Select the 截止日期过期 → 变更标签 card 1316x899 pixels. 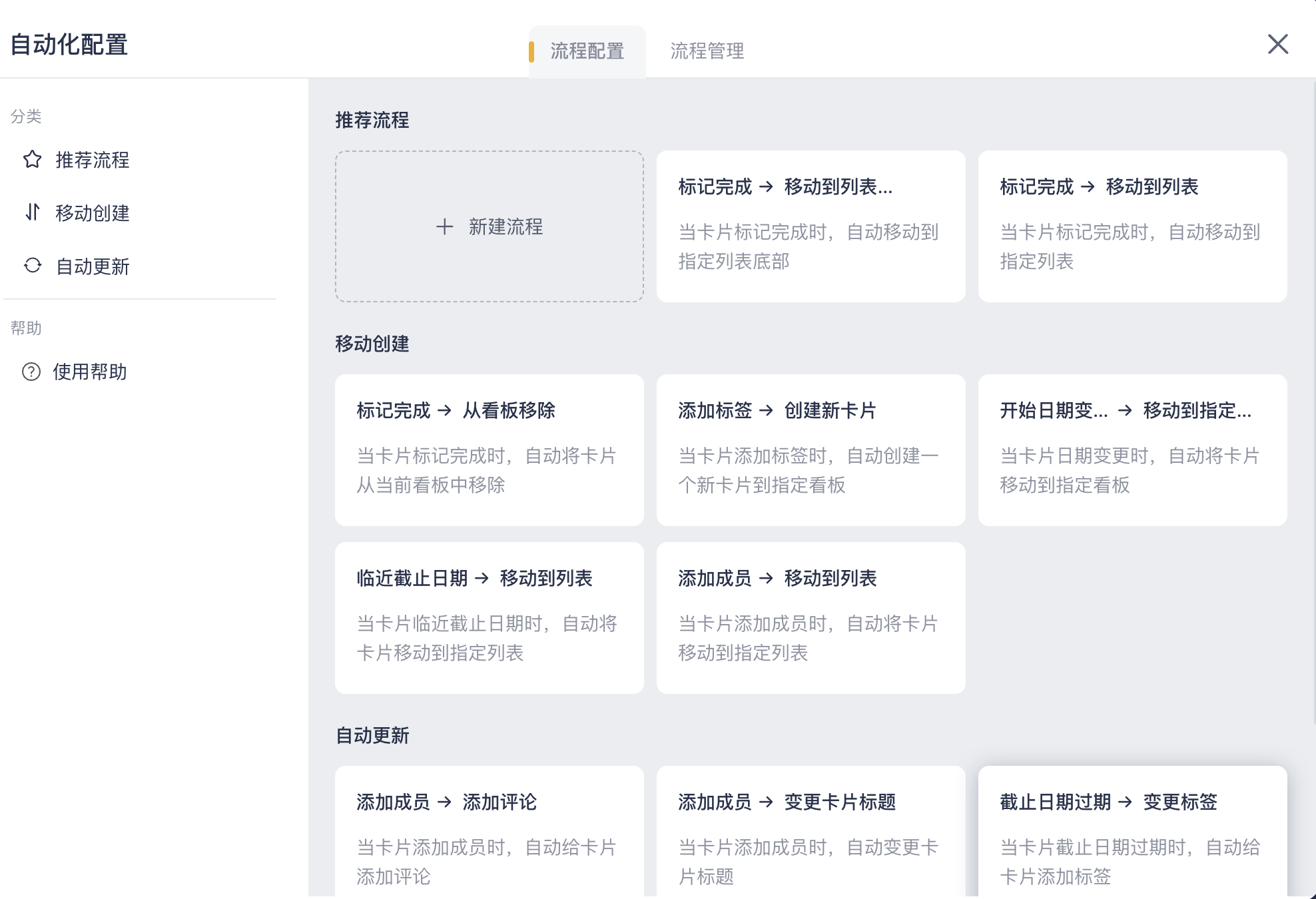point(1132,832)
